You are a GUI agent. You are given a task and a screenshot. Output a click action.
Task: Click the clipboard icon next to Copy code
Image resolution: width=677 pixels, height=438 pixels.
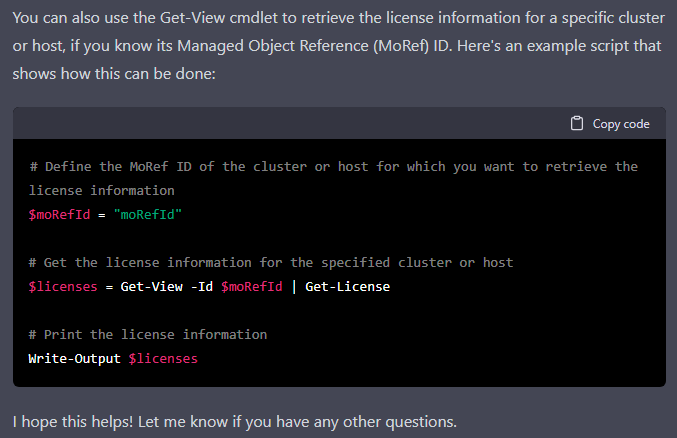[x=577, y=124]
